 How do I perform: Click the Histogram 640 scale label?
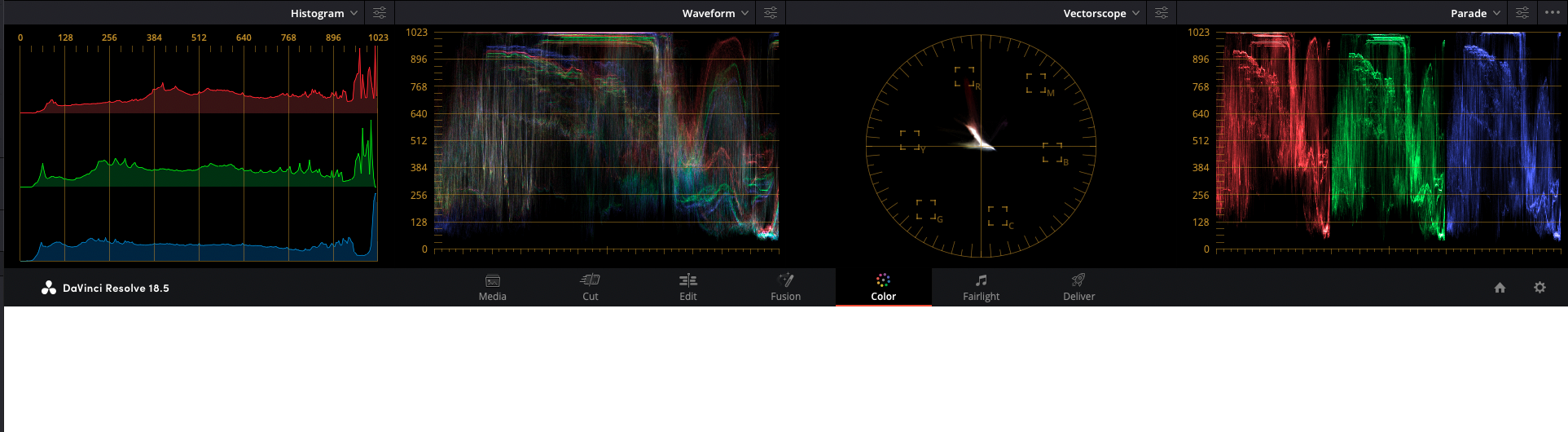pyautogui.click(x=244, y=37)
